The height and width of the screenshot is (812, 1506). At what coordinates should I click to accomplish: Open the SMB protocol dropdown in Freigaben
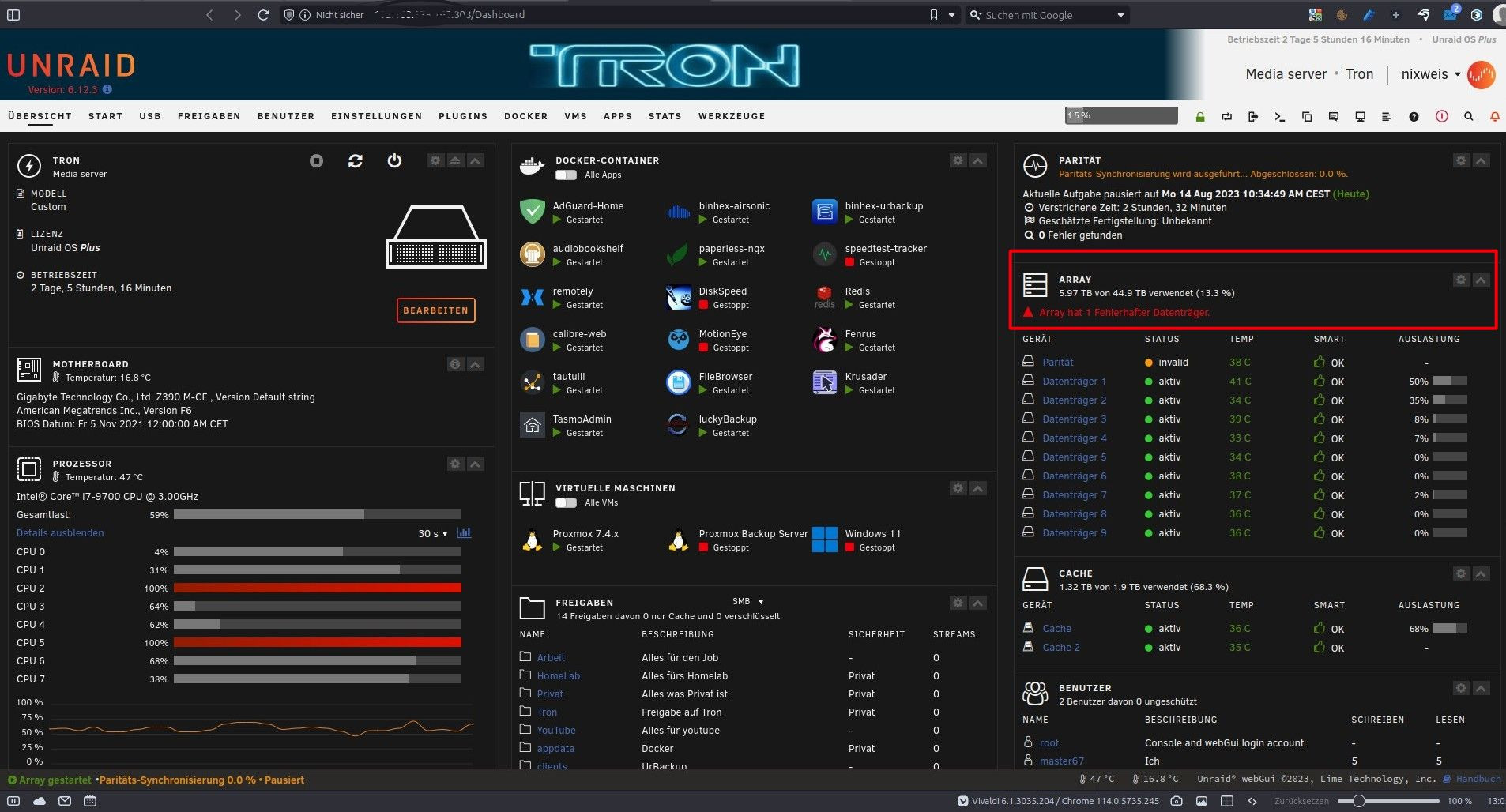click(x=747, y=602)
